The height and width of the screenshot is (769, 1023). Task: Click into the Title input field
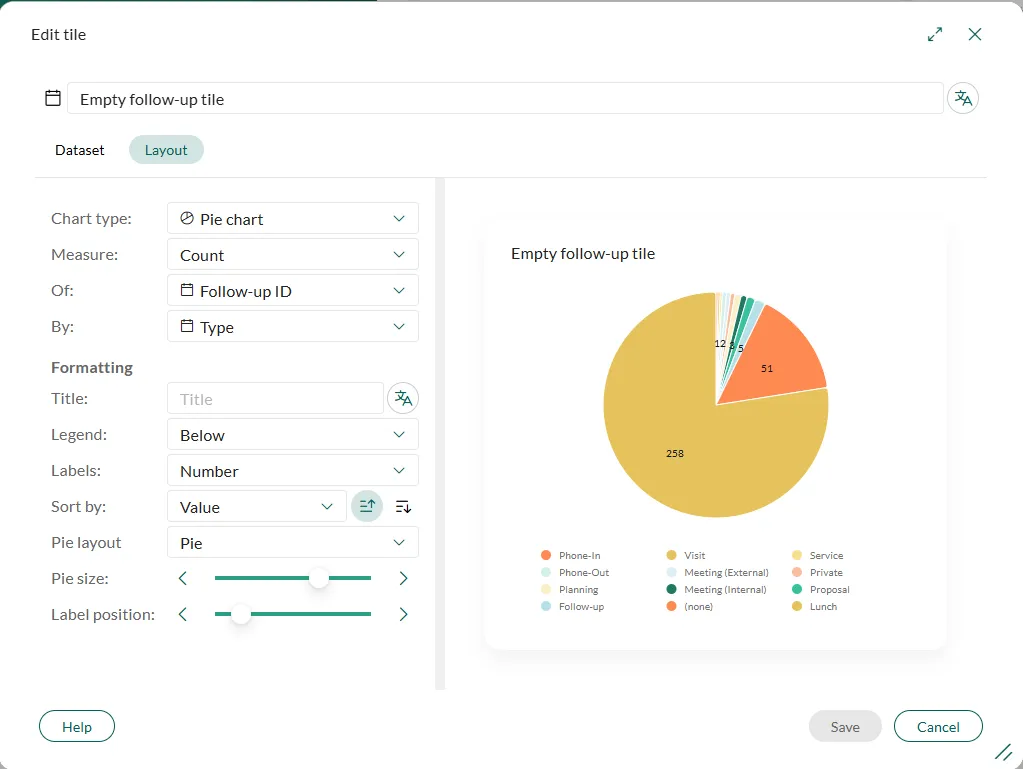(275, 399)
